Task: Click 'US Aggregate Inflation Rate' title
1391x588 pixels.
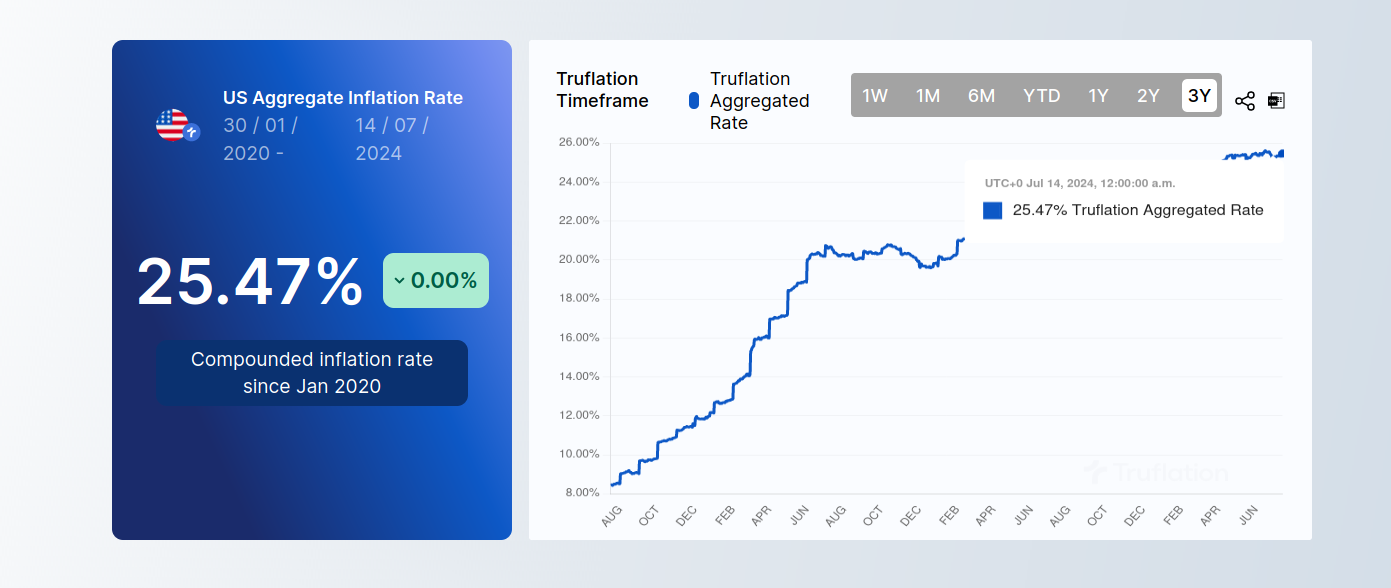Action: point(343,98)
